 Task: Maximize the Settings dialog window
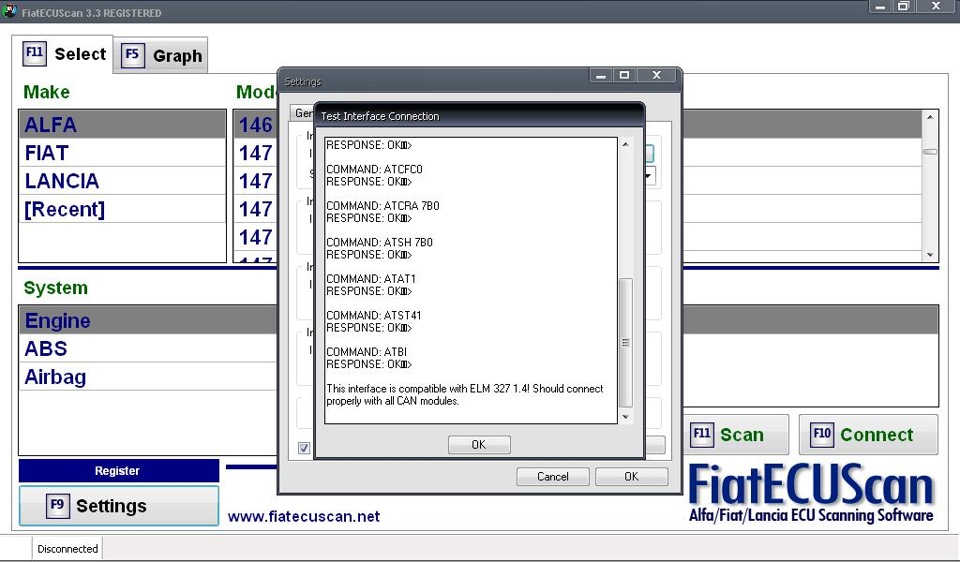click(624, 75)
